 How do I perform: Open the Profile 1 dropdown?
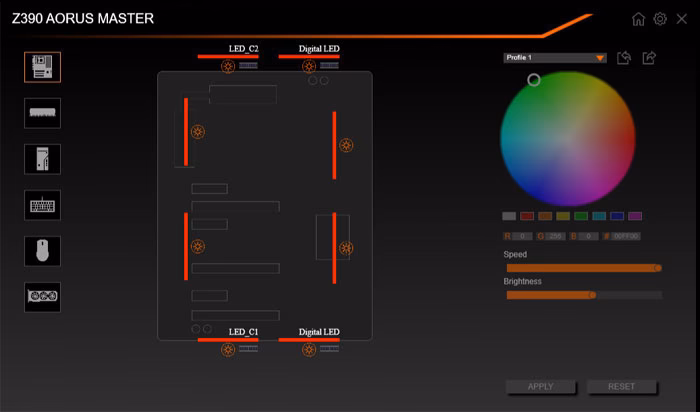(x=555, y=58)
